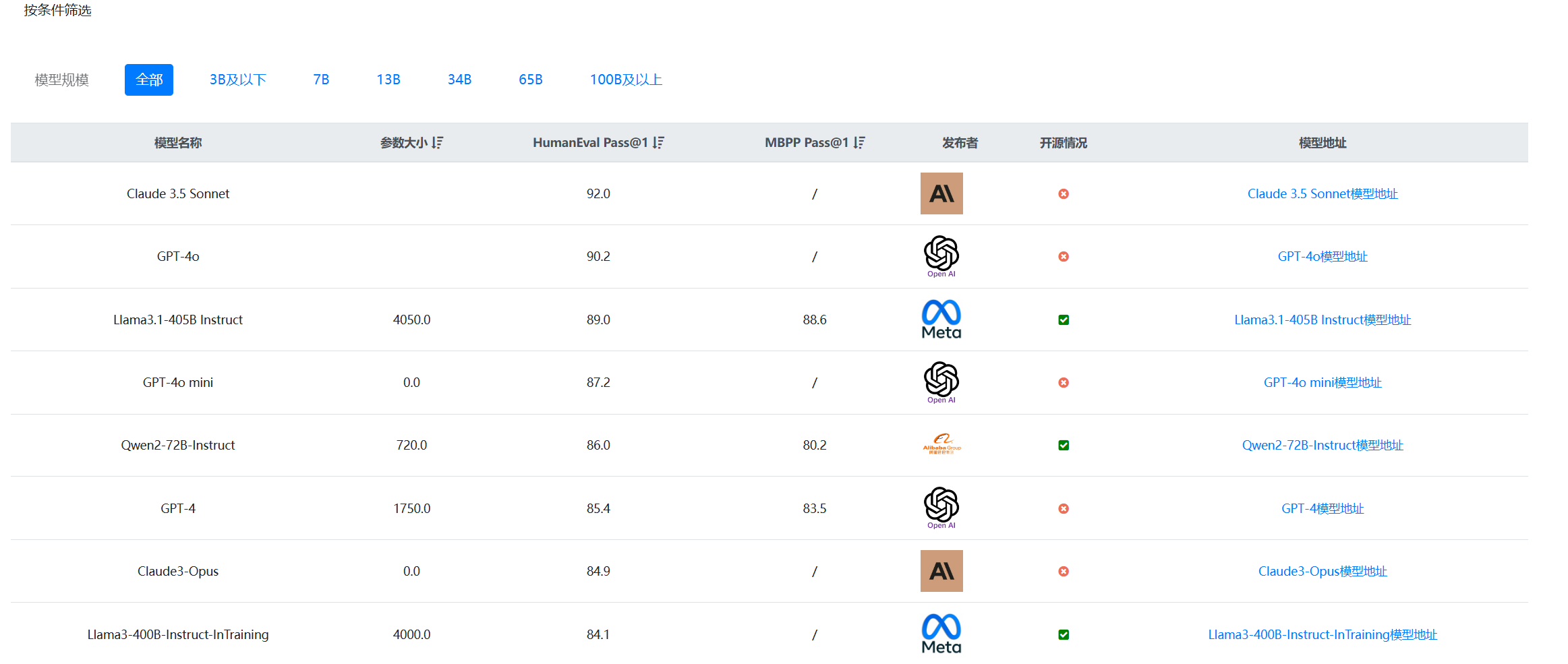Sort by HumanEval Pass@1 sort icon
This screenshot has width=1568, height=664.
(659, 142)
